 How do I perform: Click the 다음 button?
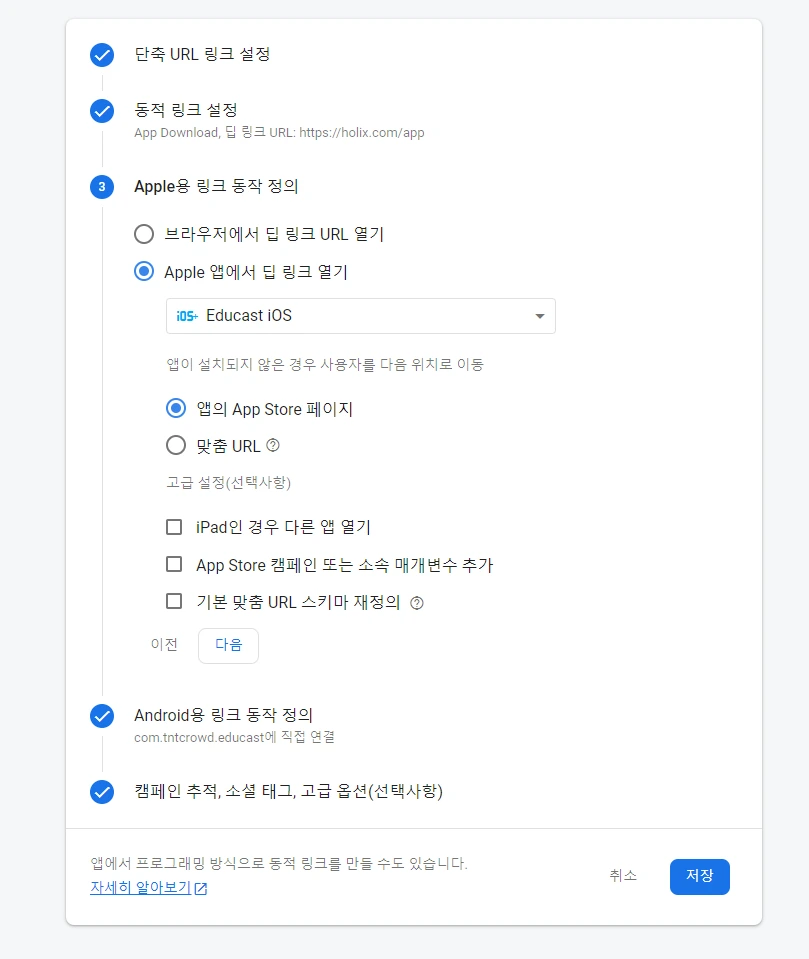pos(228,645)
